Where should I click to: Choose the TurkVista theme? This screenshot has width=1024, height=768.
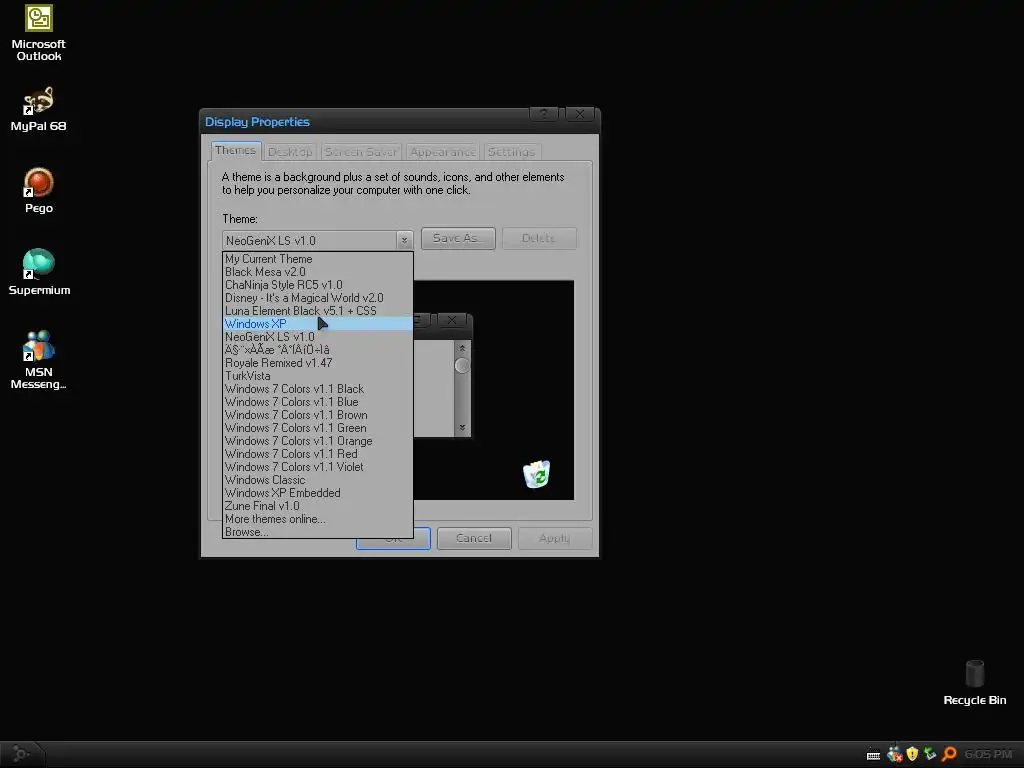click(x=317, y=376)
